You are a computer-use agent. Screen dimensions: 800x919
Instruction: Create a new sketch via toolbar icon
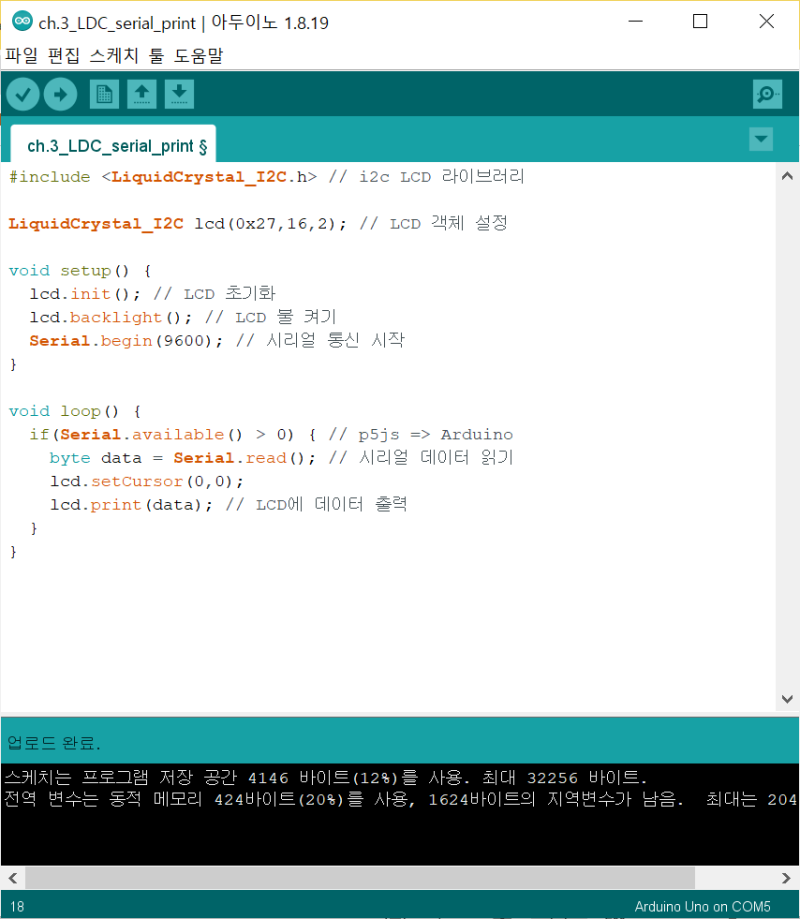click(103, 93)
